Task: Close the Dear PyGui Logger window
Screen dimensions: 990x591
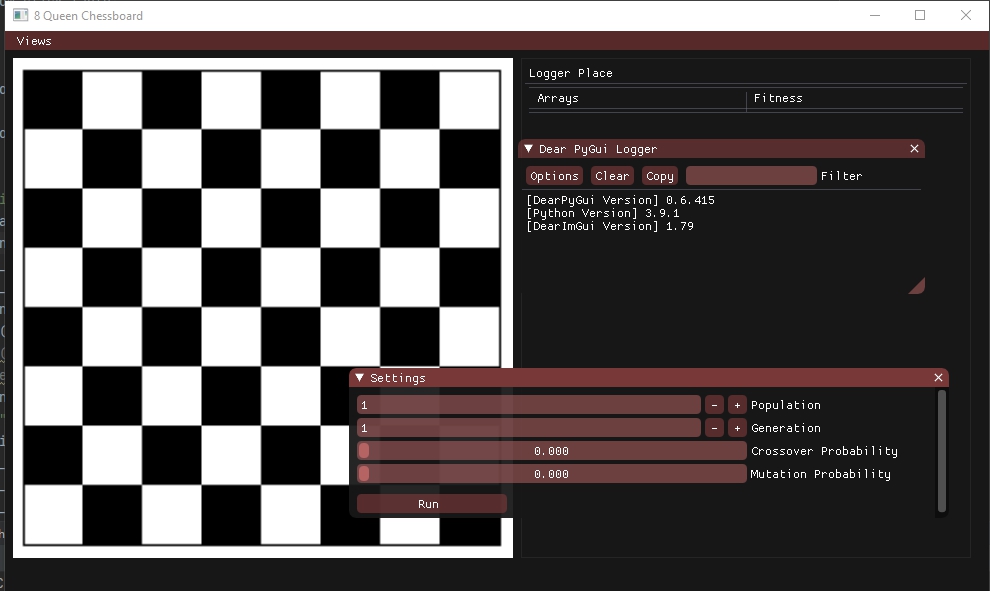Action: click(x=914, y=149)
